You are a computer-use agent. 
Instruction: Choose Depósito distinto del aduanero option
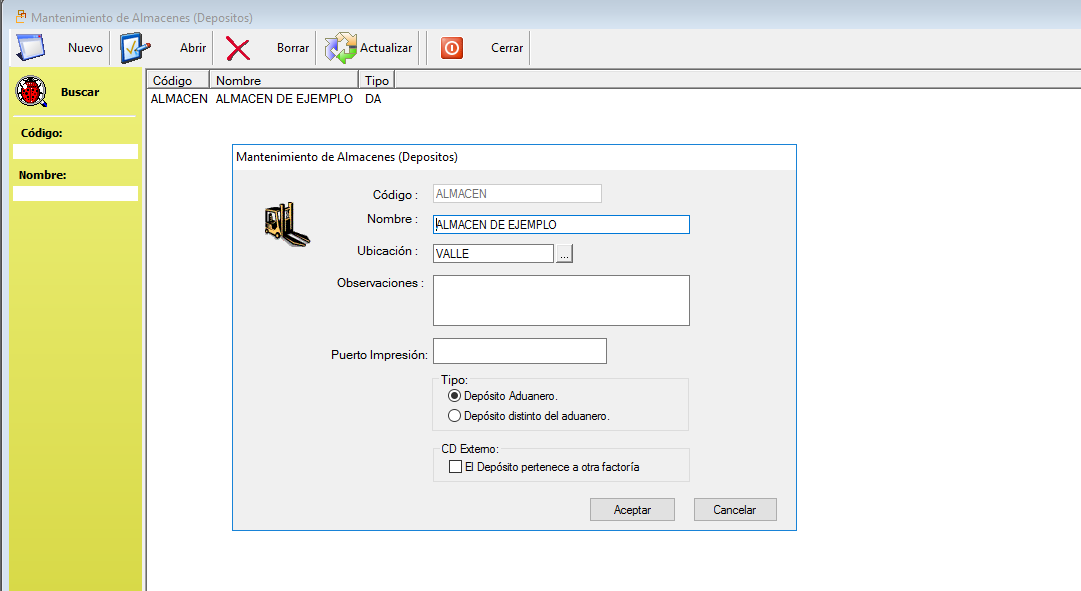tap(455, 416)
